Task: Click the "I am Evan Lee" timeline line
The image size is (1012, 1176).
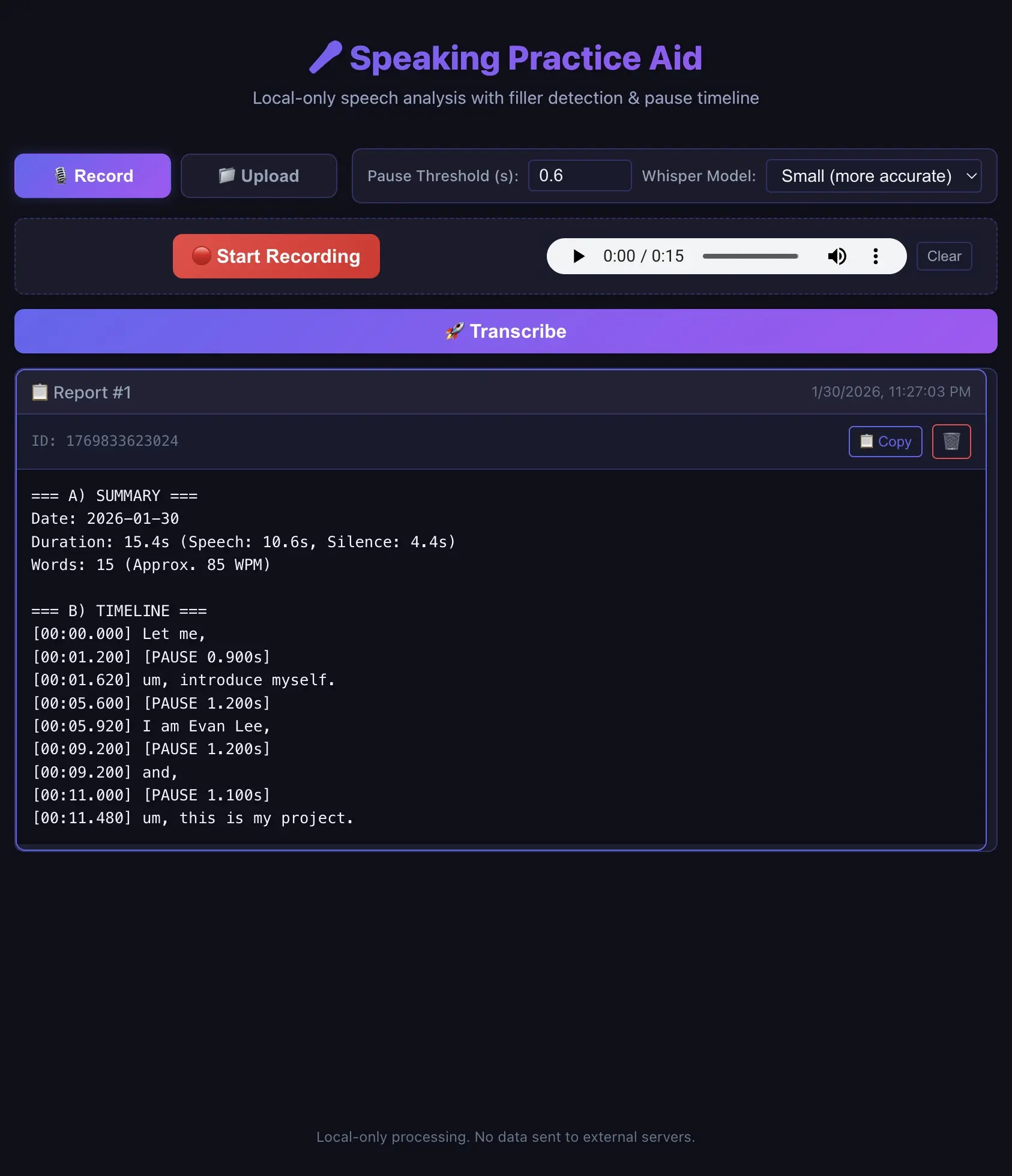Action: (206, 726)
